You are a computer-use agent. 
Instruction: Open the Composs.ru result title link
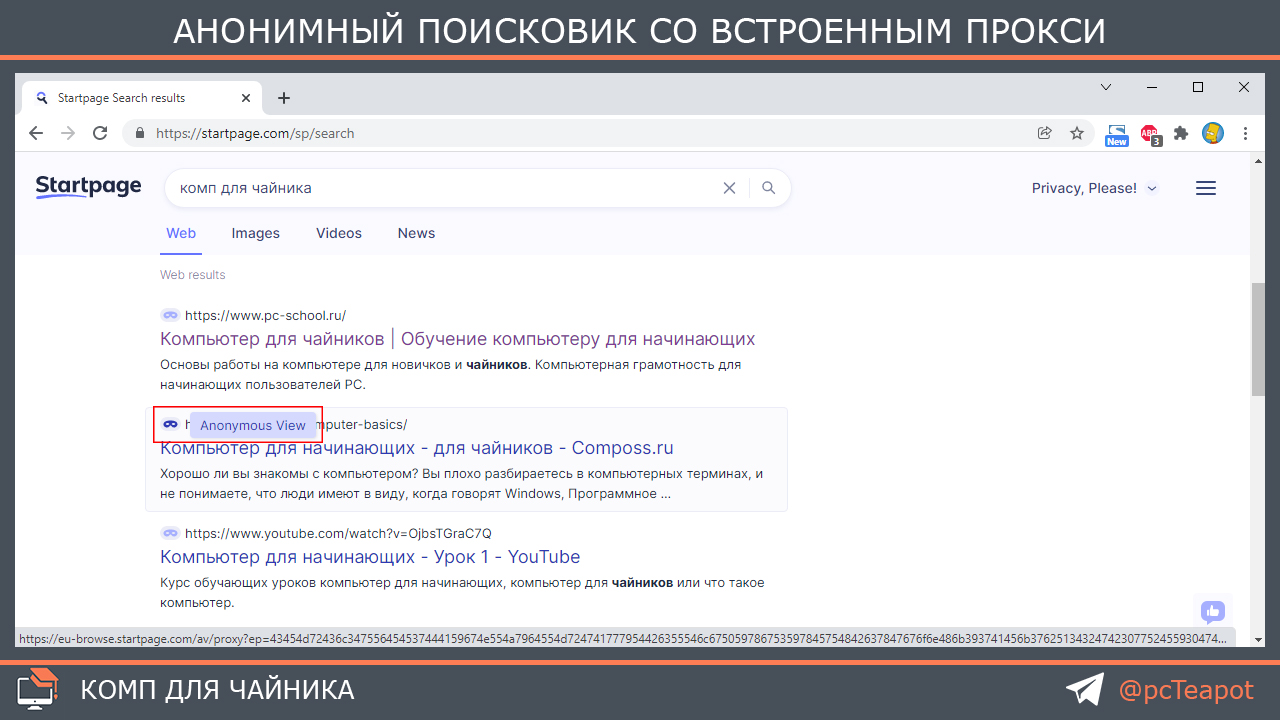[417, 447]
